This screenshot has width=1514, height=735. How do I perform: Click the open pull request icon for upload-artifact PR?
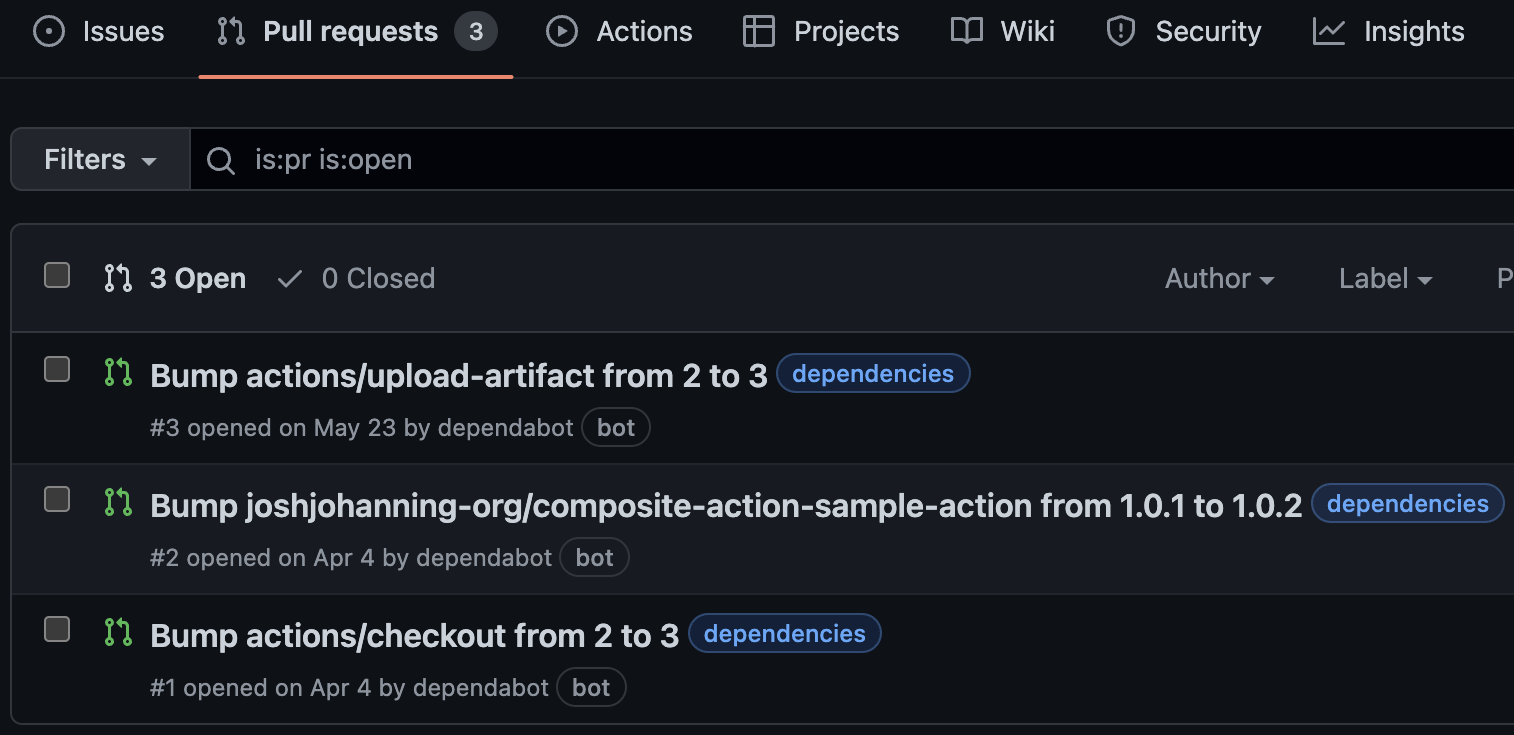click(x=118, y=374)
